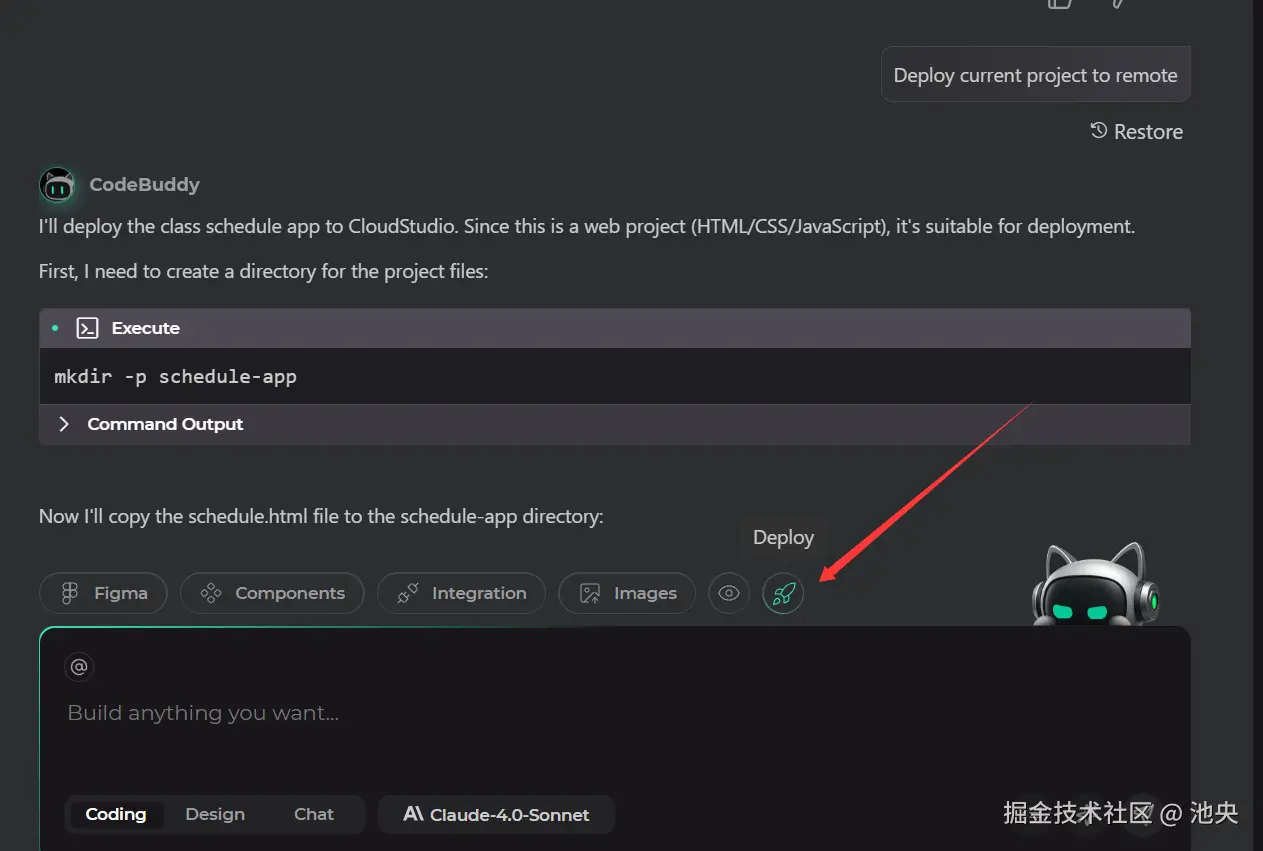Switch to the Design tab
This screenshot has height=851, width=1263.
click(215, 814)
